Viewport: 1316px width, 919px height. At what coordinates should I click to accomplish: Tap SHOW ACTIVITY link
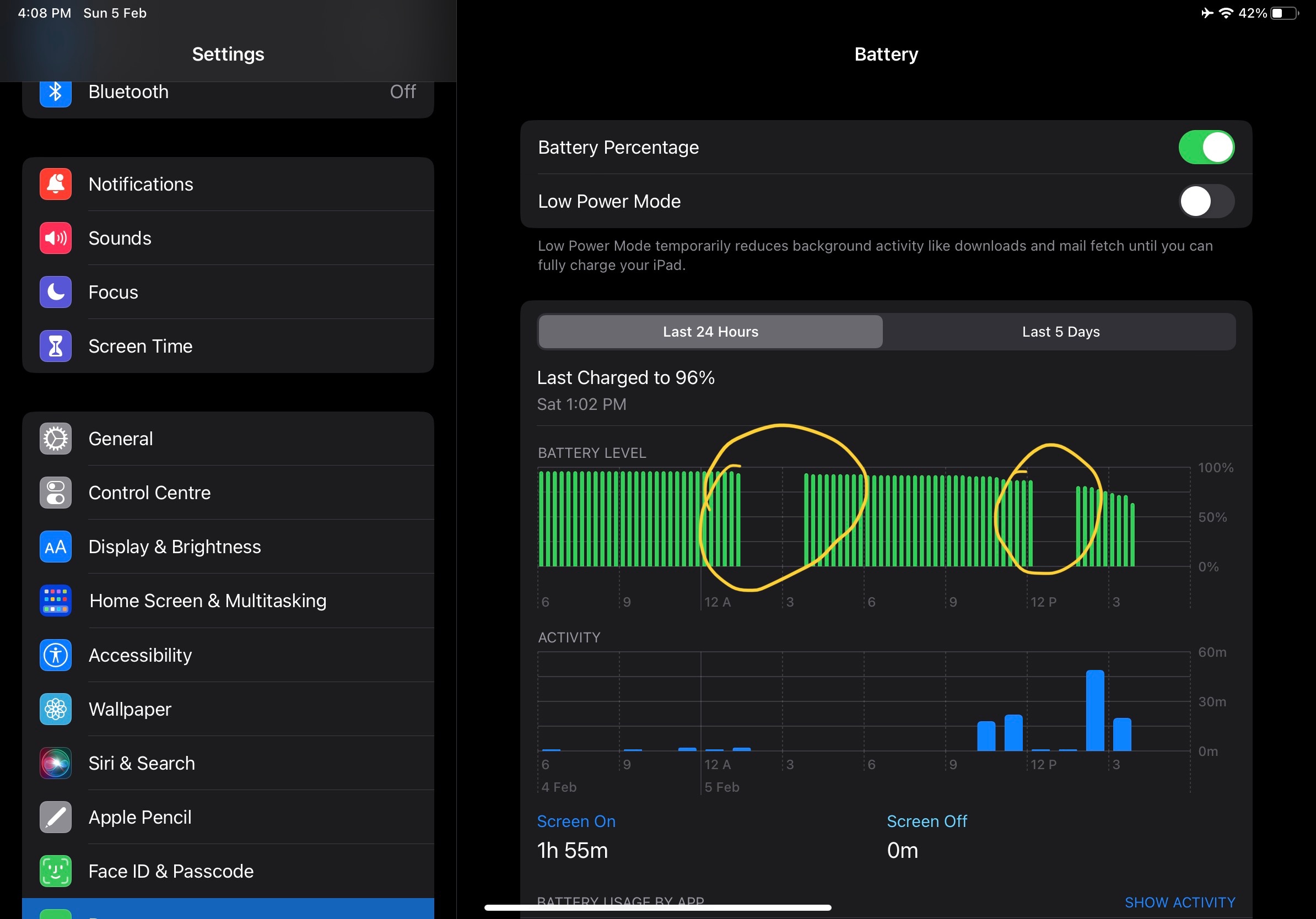pos(1179,902)
